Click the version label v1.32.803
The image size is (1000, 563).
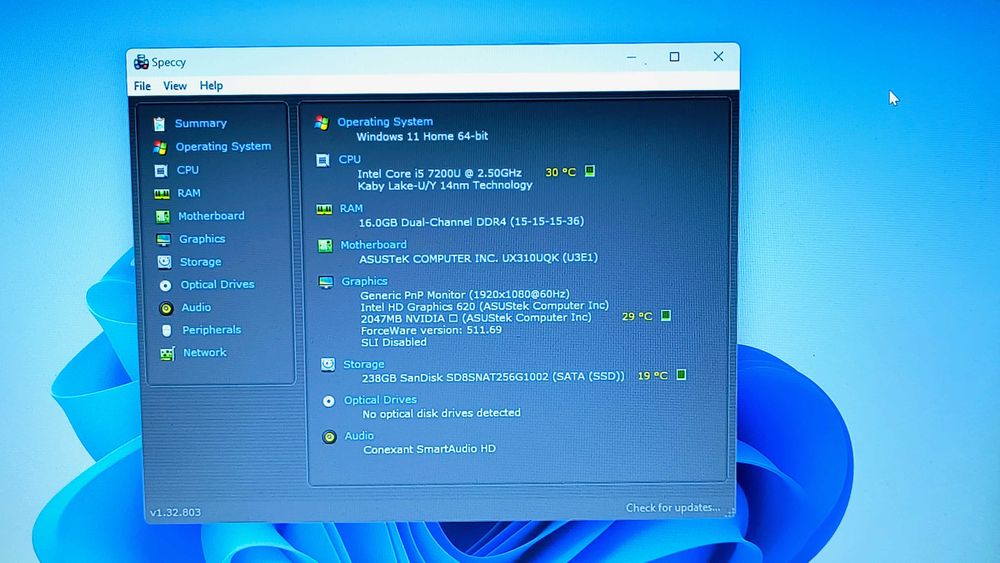tap(175, 512)
